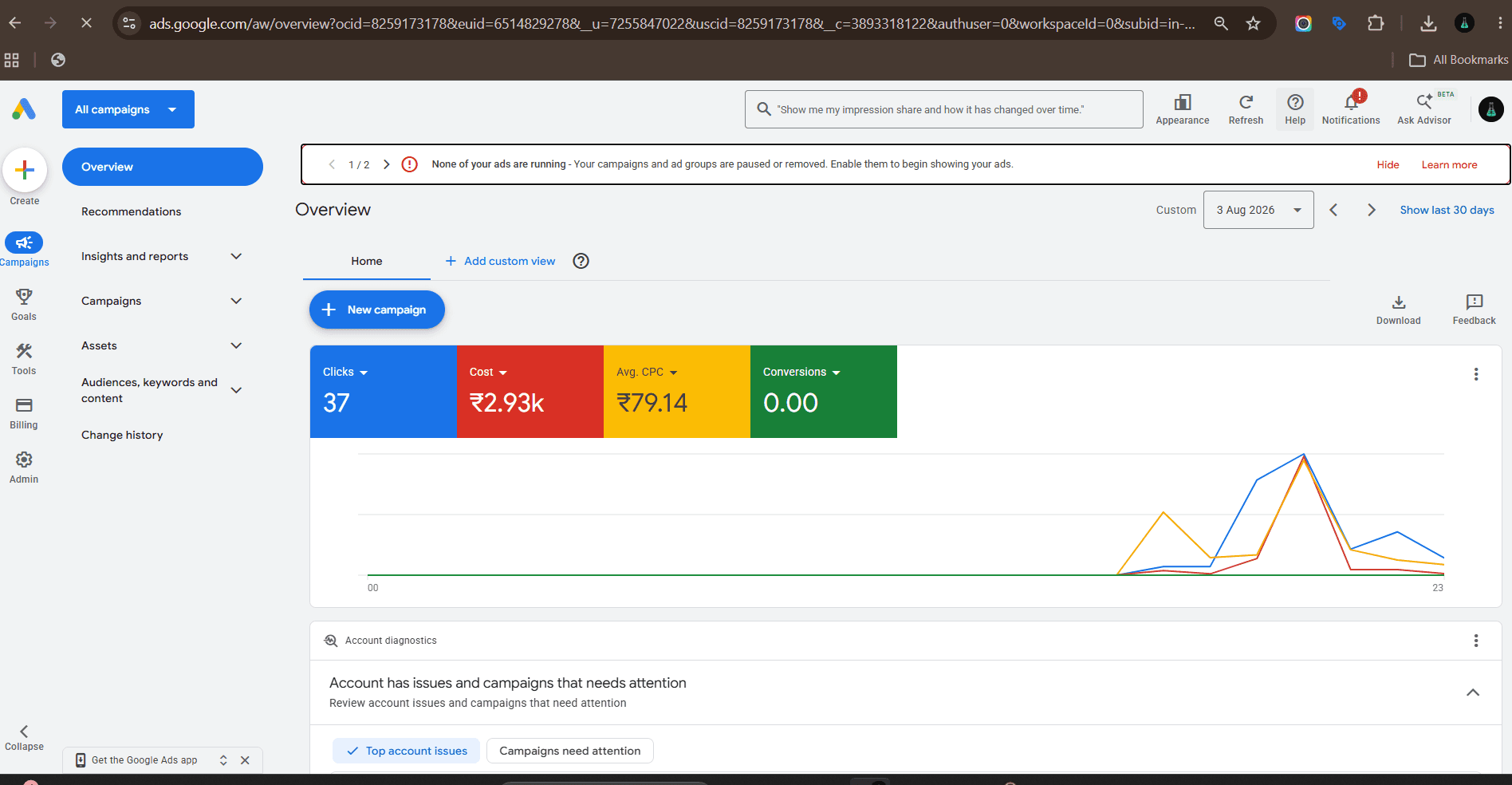Show next alert notification

tap(387, 164)
